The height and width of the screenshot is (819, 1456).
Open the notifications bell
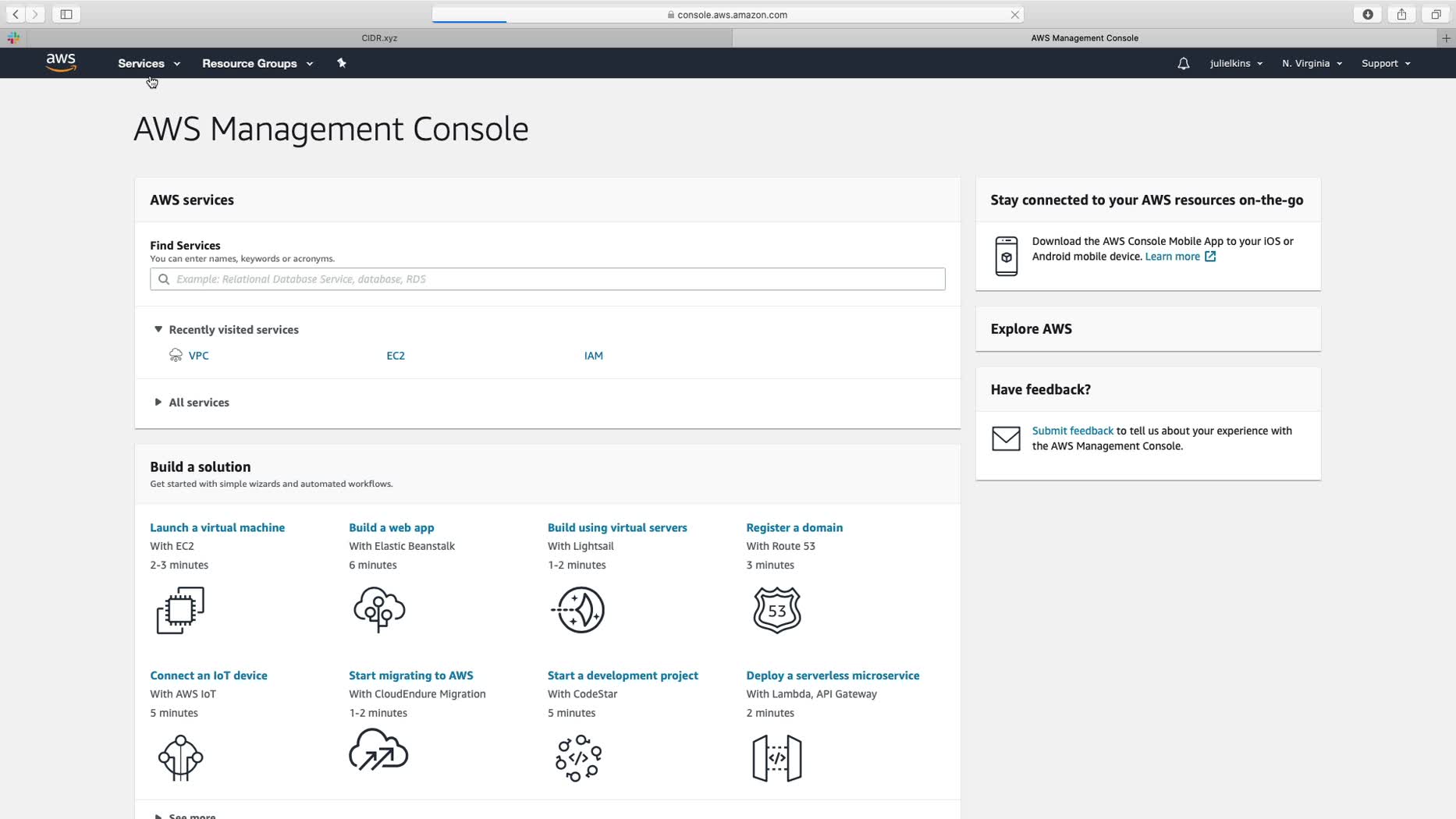[x=1184, y=63]
